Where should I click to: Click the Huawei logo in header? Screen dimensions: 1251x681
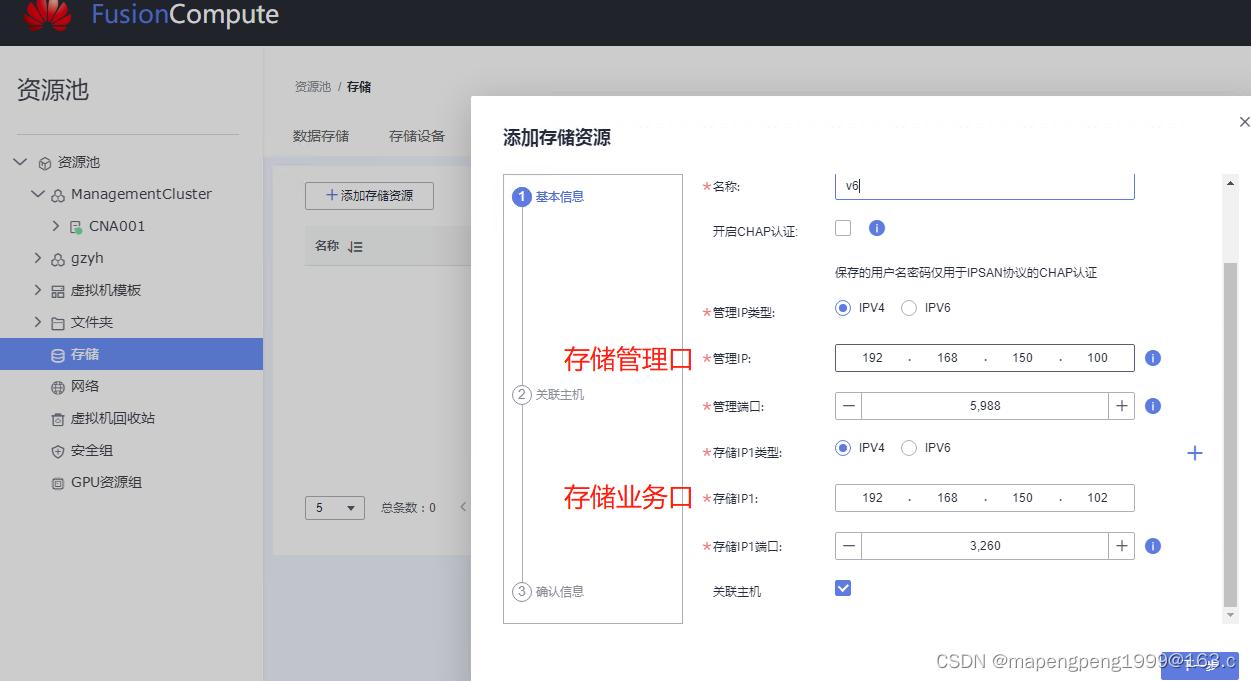[x=48, y=15]
